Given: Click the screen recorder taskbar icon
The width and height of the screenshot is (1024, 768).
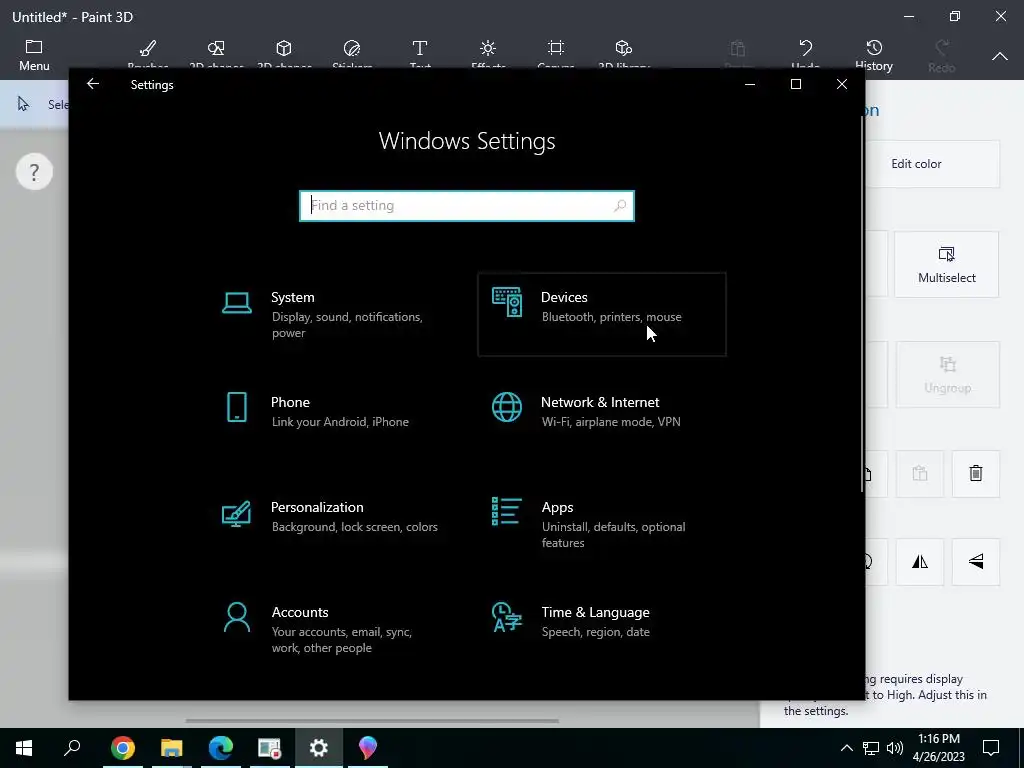Looking at the screenshot, I should point(269,748).
